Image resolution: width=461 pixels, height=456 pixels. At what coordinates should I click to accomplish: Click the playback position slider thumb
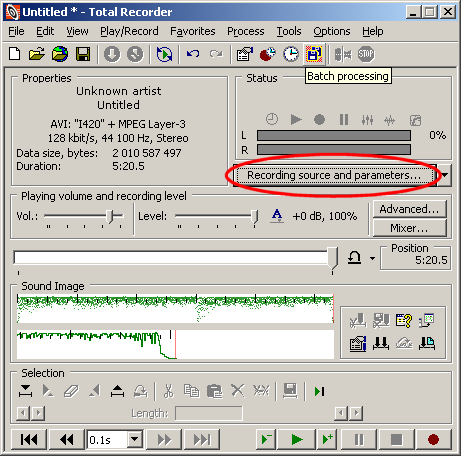click(332, 258)
